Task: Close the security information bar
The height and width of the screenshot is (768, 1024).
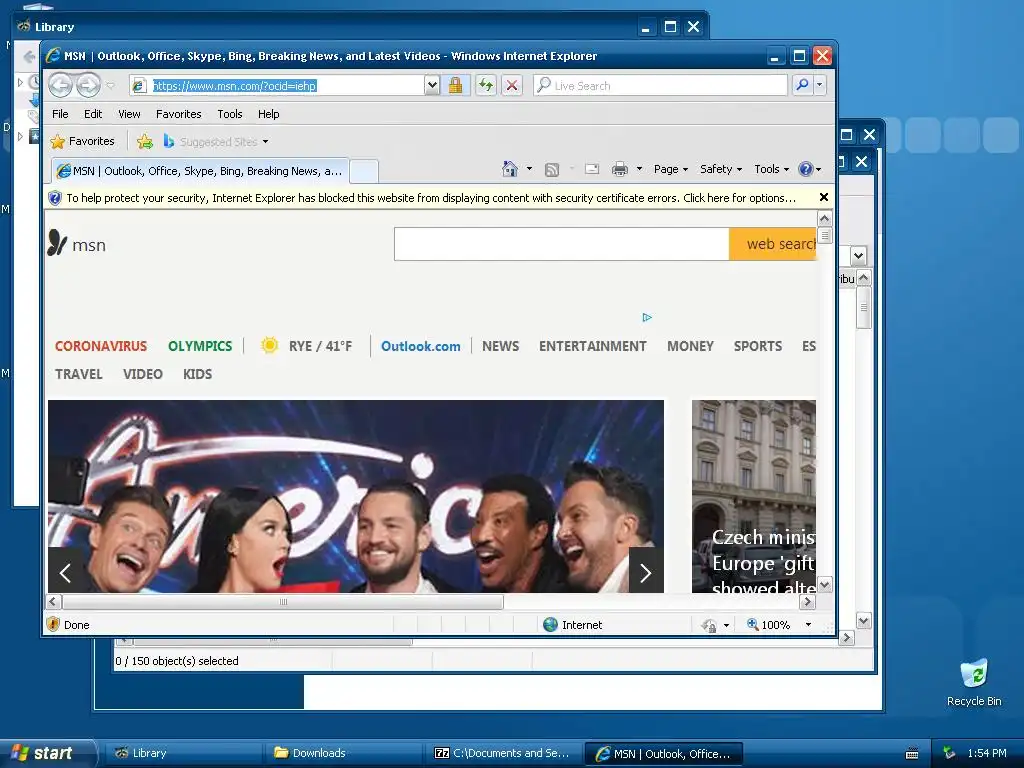Action: tap(824, 197)
